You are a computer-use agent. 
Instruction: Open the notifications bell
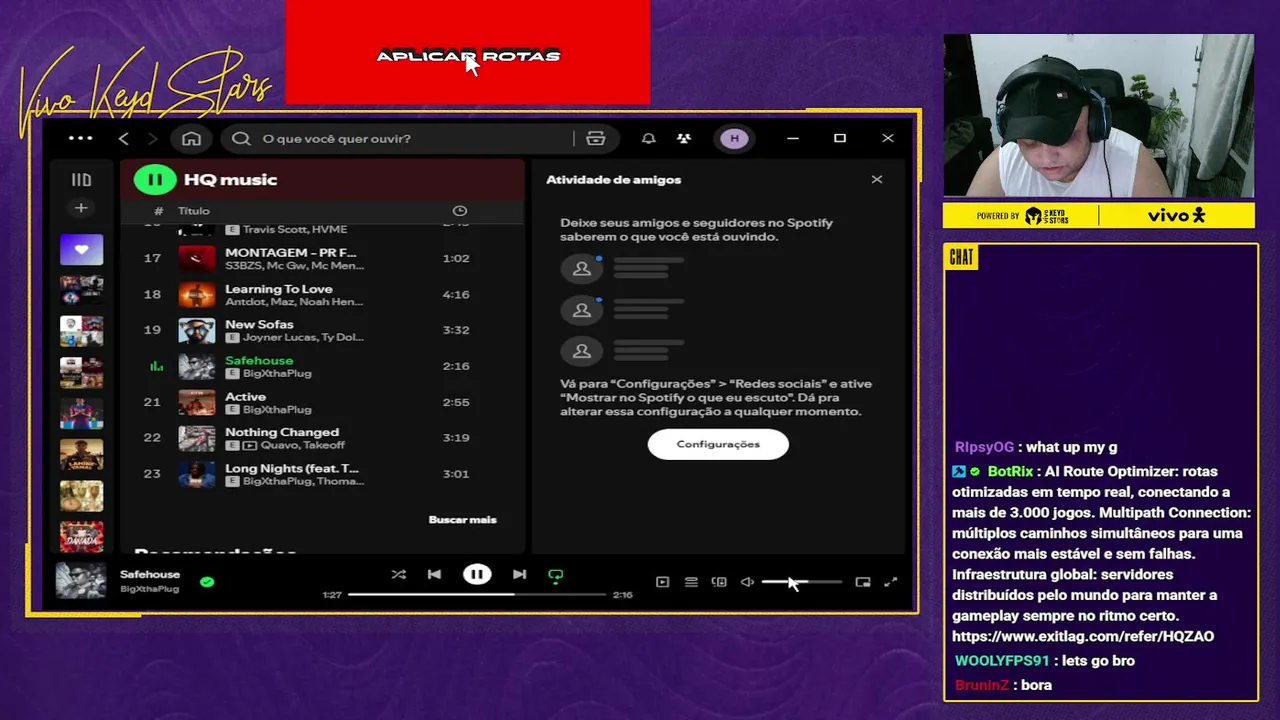coord(648,138)
